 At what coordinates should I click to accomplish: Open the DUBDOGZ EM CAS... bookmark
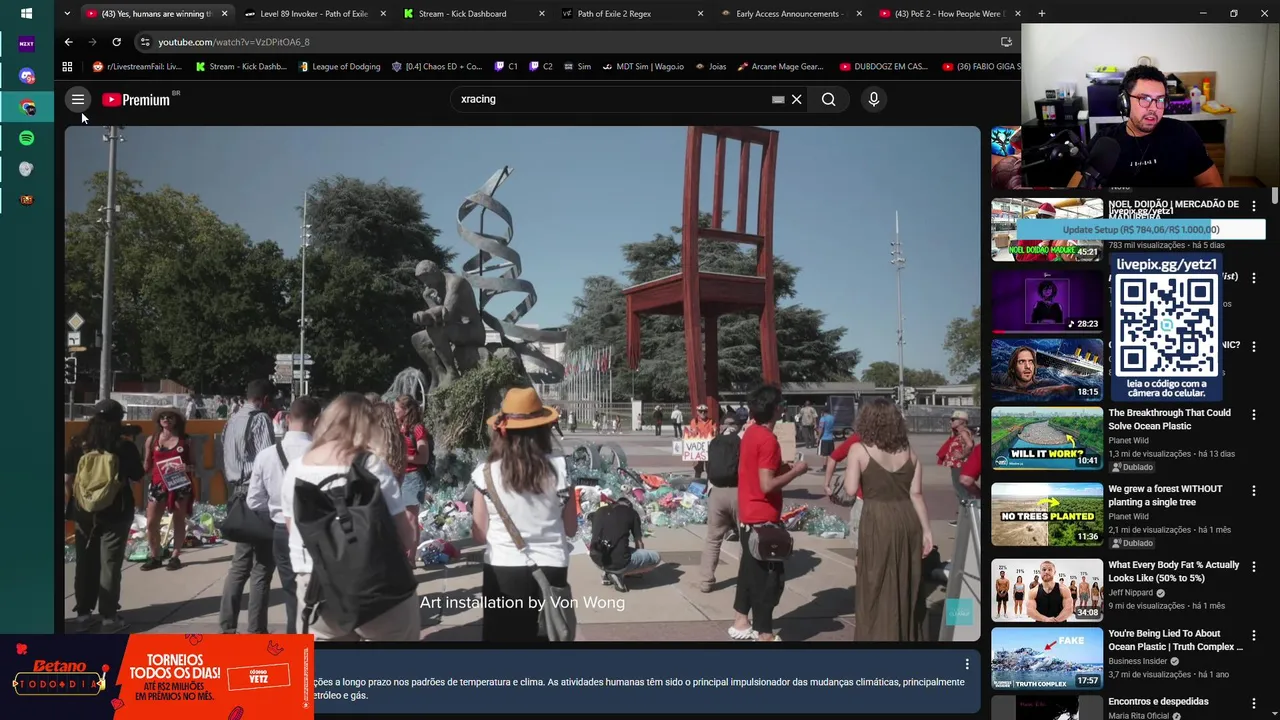tap(884, 67)
